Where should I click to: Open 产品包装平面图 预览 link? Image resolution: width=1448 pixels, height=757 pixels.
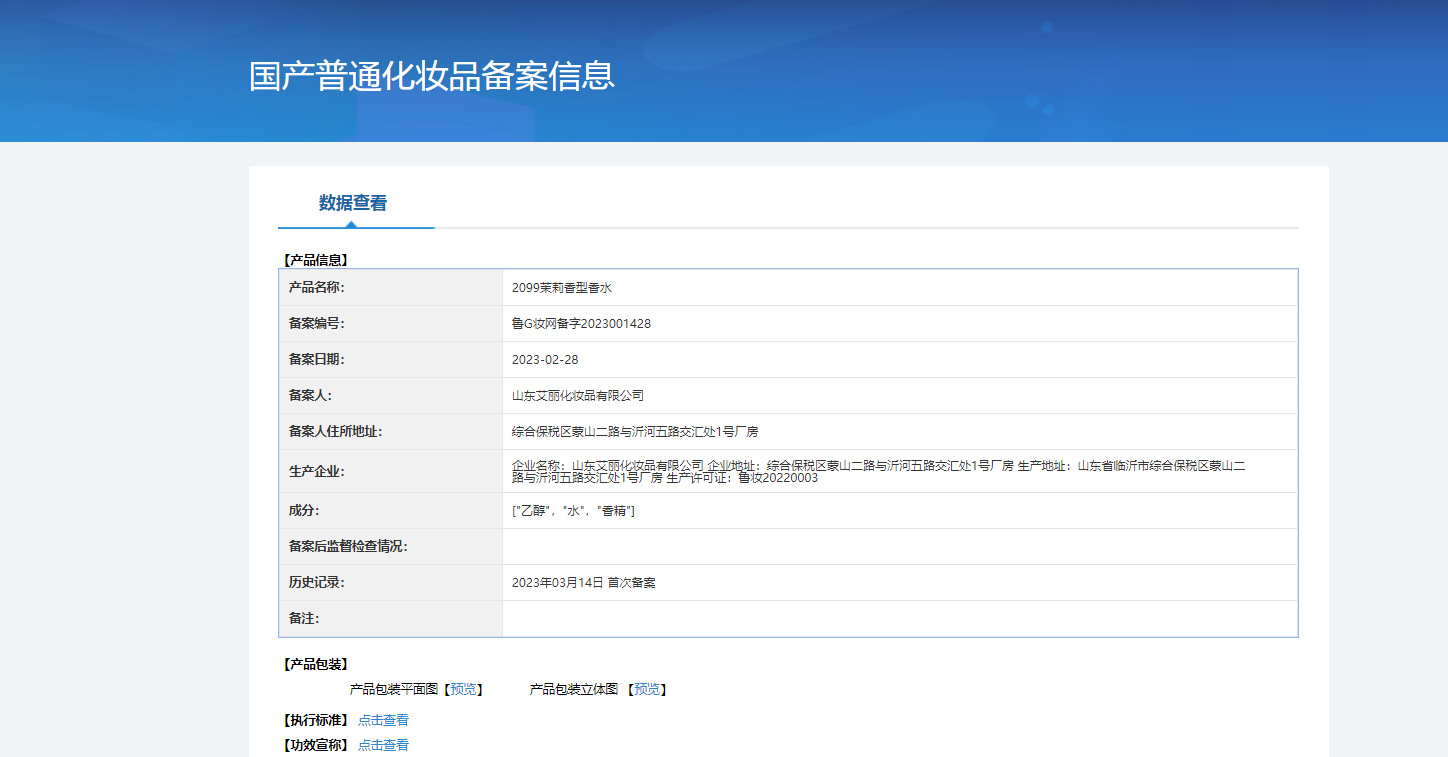coord(463,689)
